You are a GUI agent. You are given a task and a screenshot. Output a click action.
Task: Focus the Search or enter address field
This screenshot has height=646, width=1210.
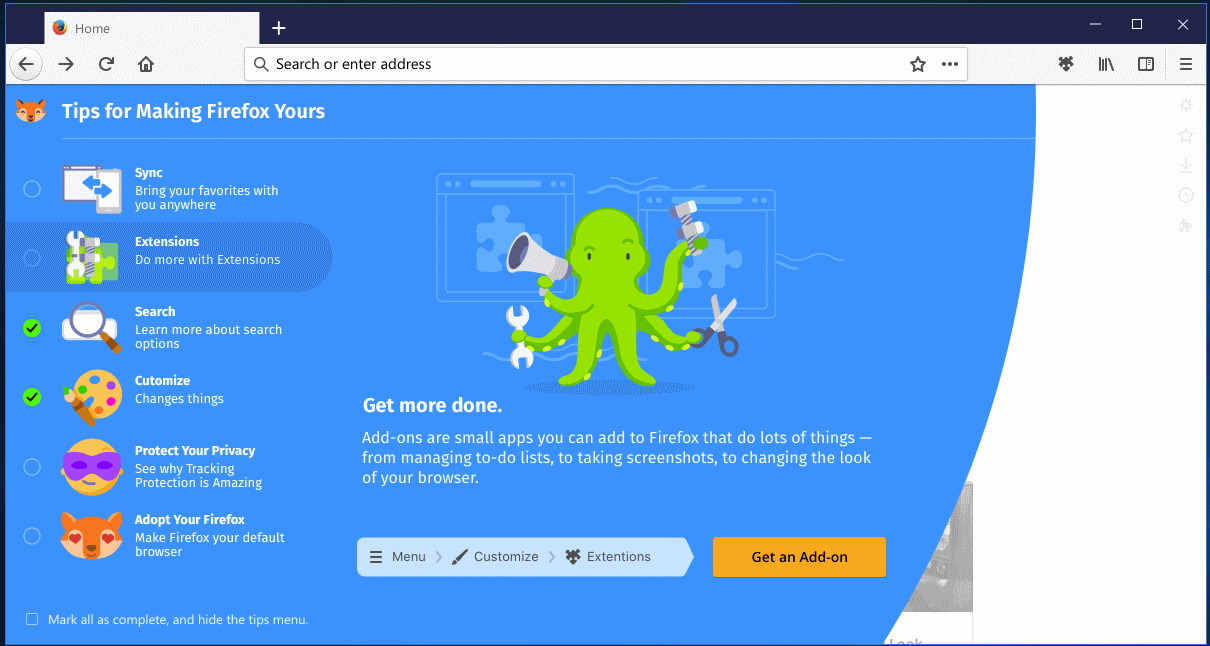[605, 65]
